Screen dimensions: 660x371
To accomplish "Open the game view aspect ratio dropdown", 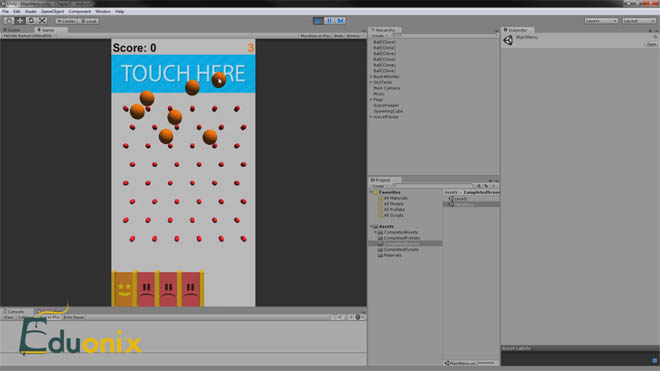I will tap(29, 36).
